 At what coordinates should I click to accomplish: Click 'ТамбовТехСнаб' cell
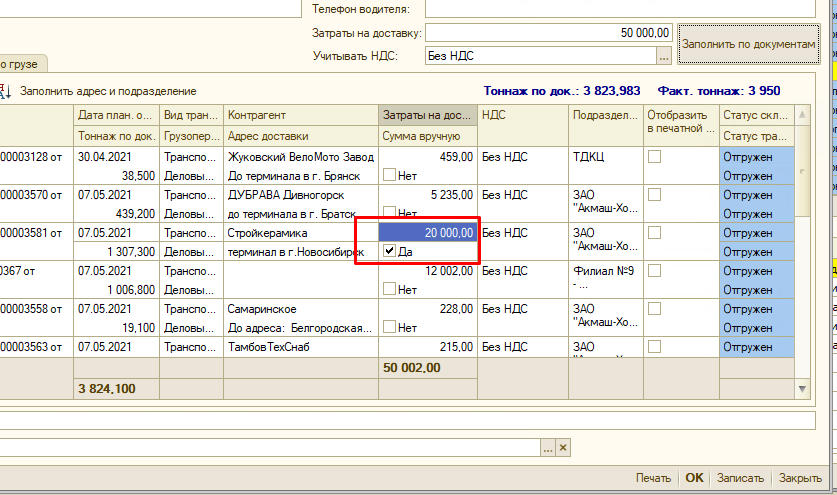click(301, 347)
